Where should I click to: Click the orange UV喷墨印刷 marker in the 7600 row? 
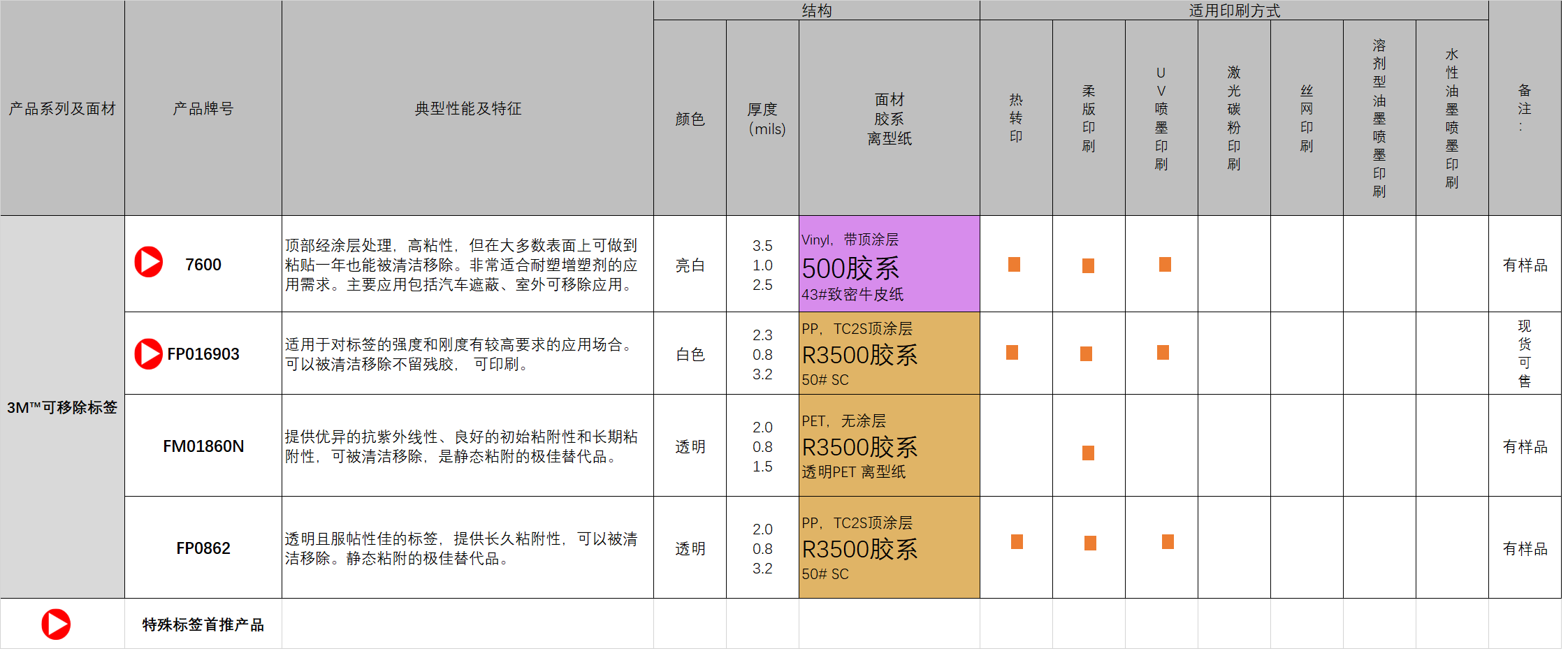tap(1165, 264)
